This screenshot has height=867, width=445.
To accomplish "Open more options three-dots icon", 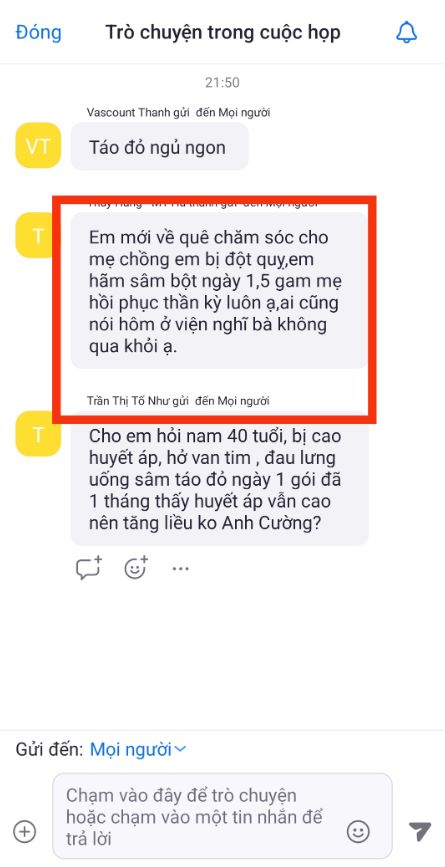I will pyautogui.click(x=181, y=568).
